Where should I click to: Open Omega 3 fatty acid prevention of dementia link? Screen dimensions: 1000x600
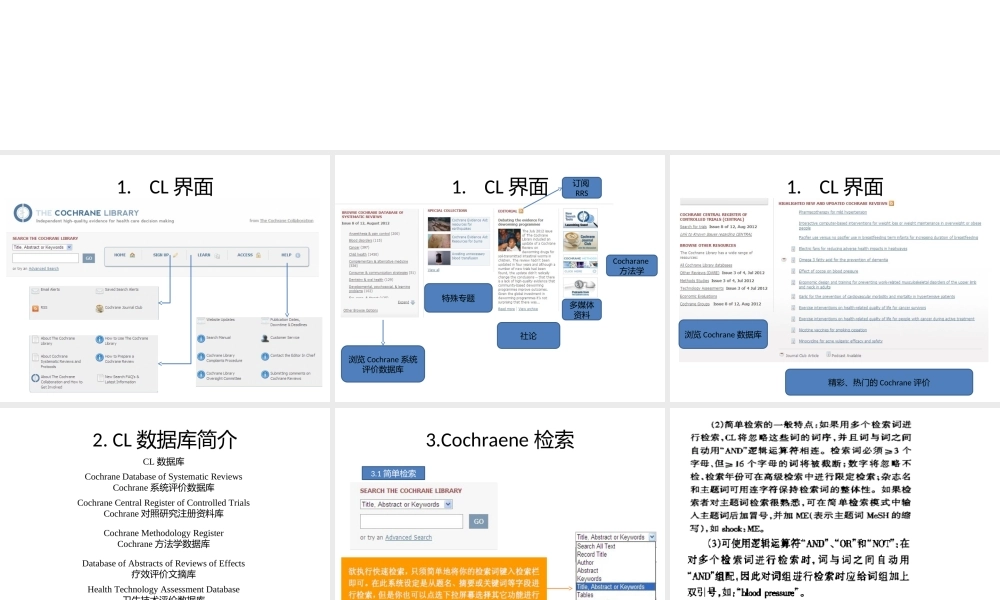pos(843,260)
